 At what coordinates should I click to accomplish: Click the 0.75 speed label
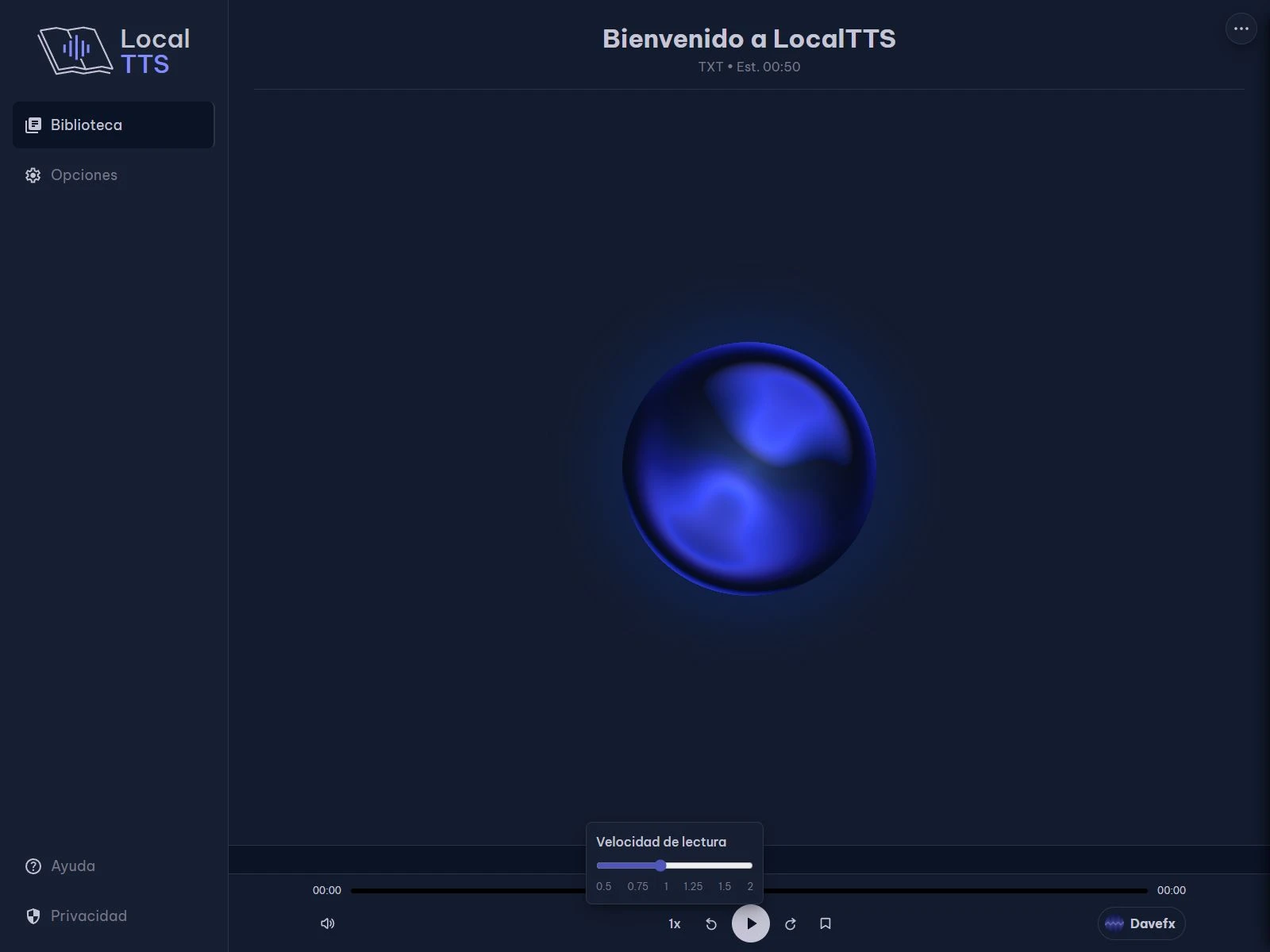click(638, 886)
